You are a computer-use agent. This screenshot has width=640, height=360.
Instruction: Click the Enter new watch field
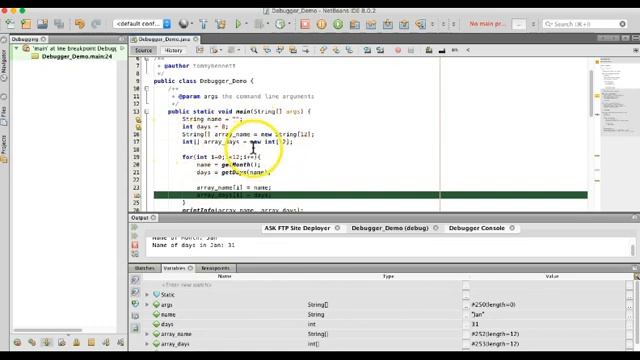coord(187,285)
